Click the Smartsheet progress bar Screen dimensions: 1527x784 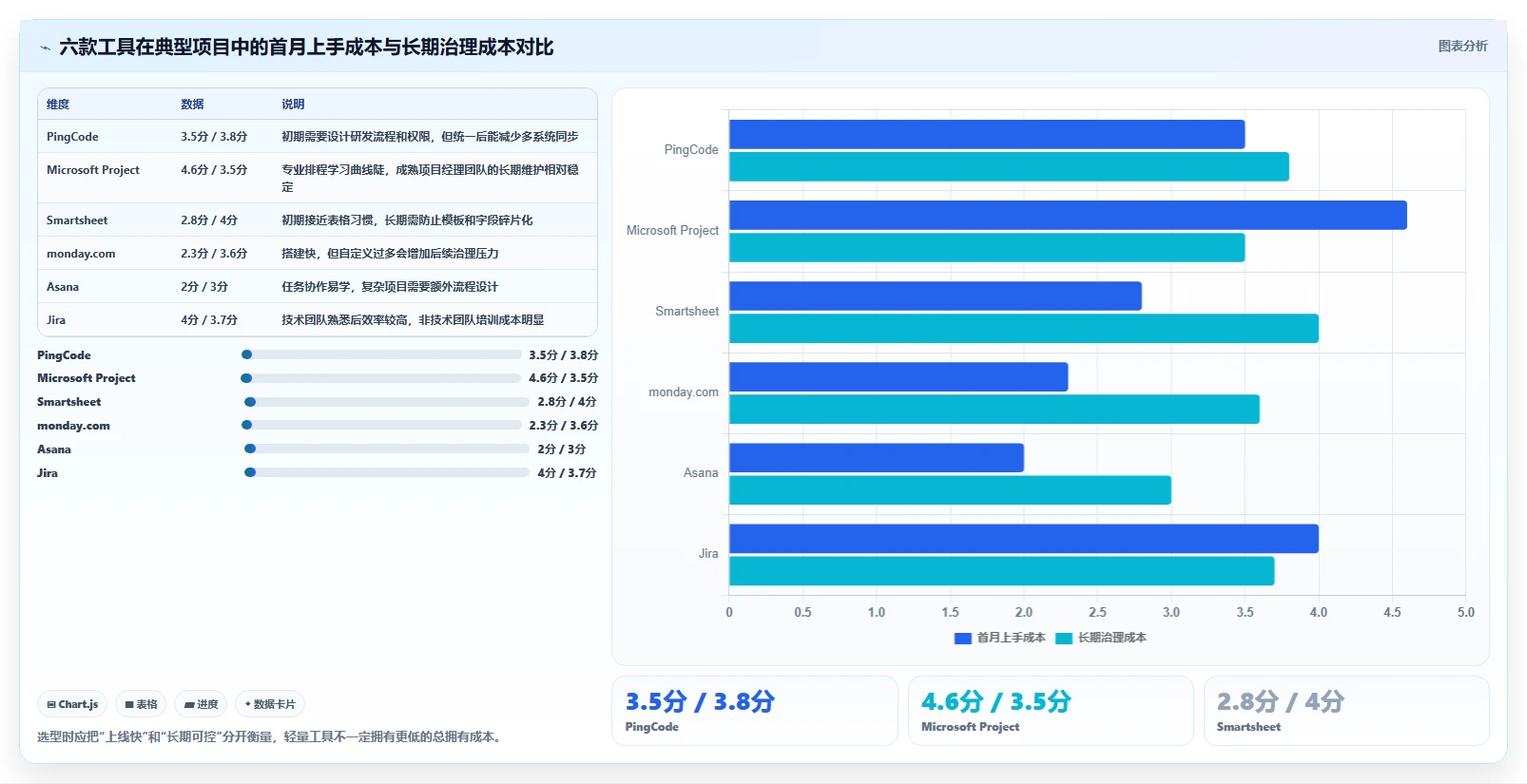click(x=386, y=402)
